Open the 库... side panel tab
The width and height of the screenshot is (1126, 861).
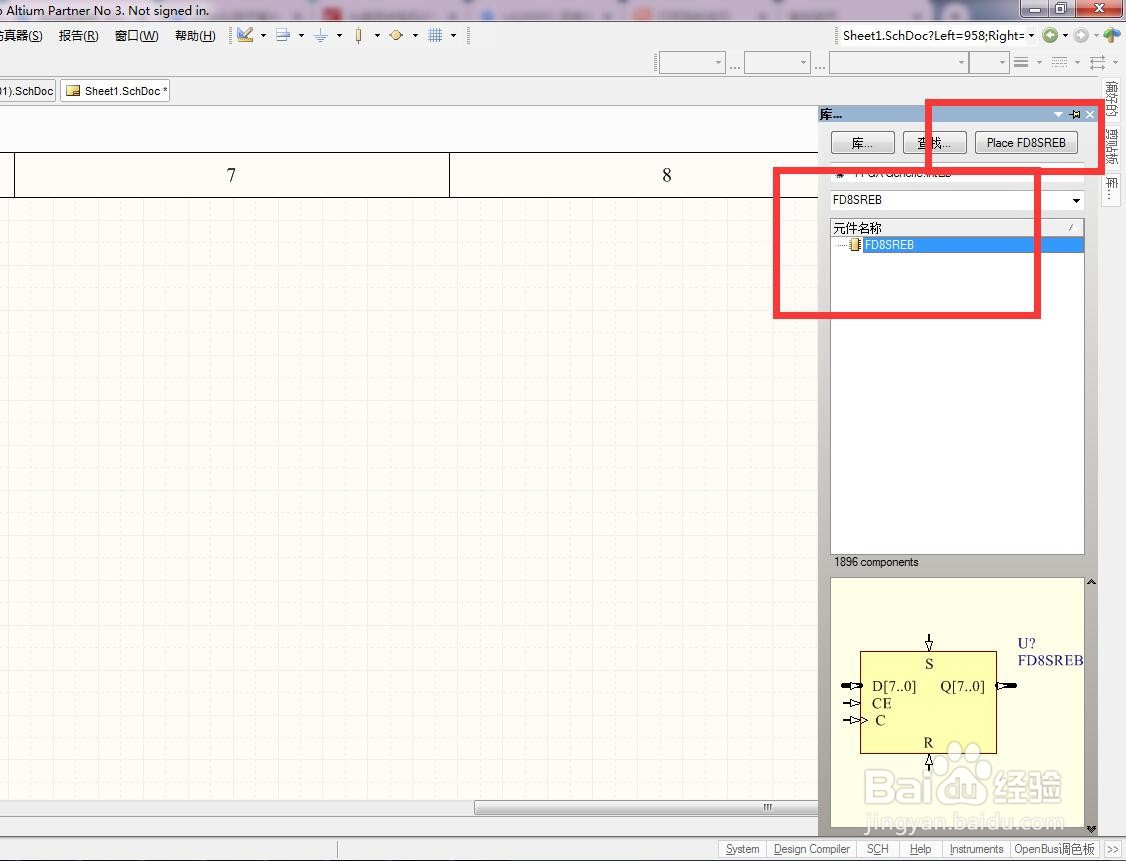1112,188
